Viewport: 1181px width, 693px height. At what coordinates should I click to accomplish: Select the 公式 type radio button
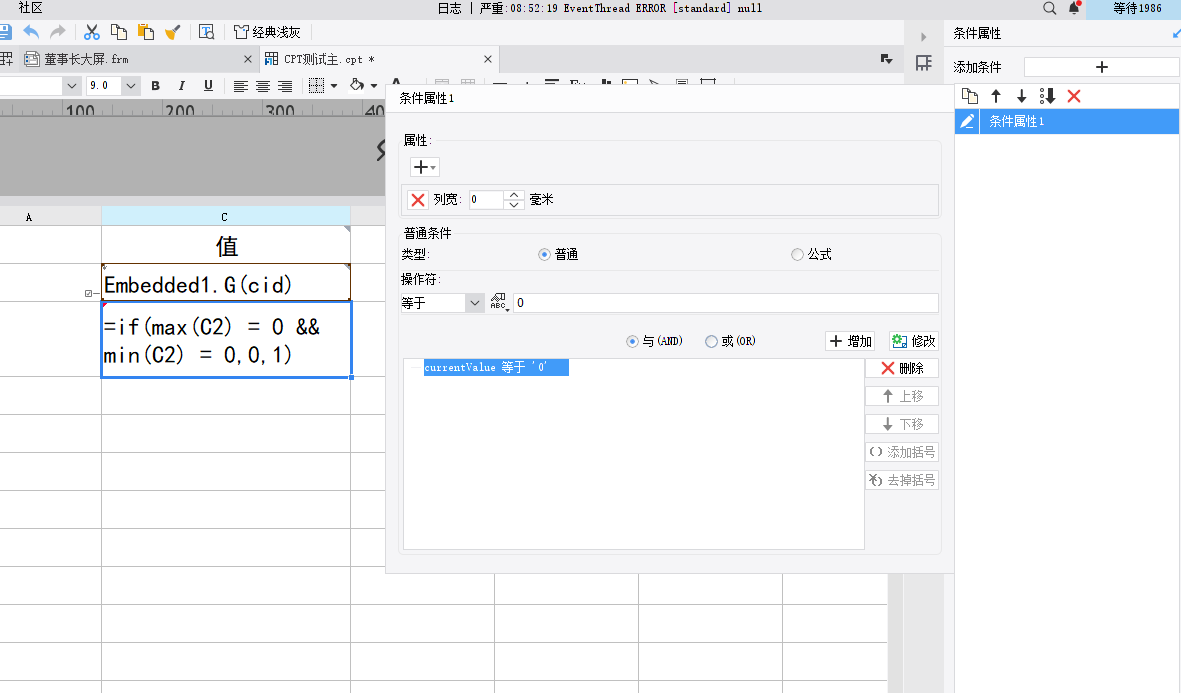(797, 255)
